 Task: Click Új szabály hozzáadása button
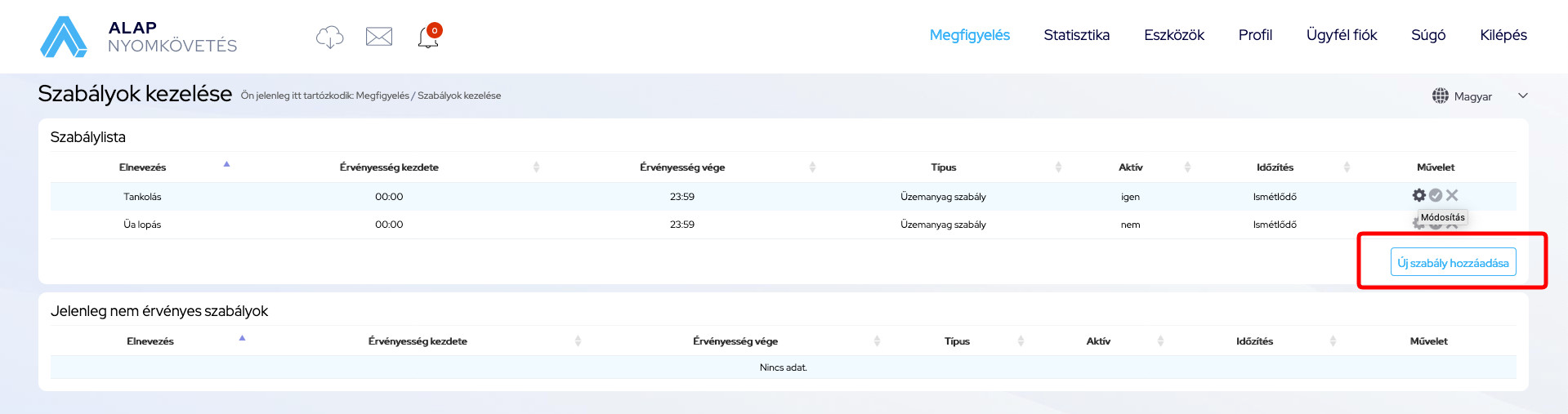point(1453,262)
